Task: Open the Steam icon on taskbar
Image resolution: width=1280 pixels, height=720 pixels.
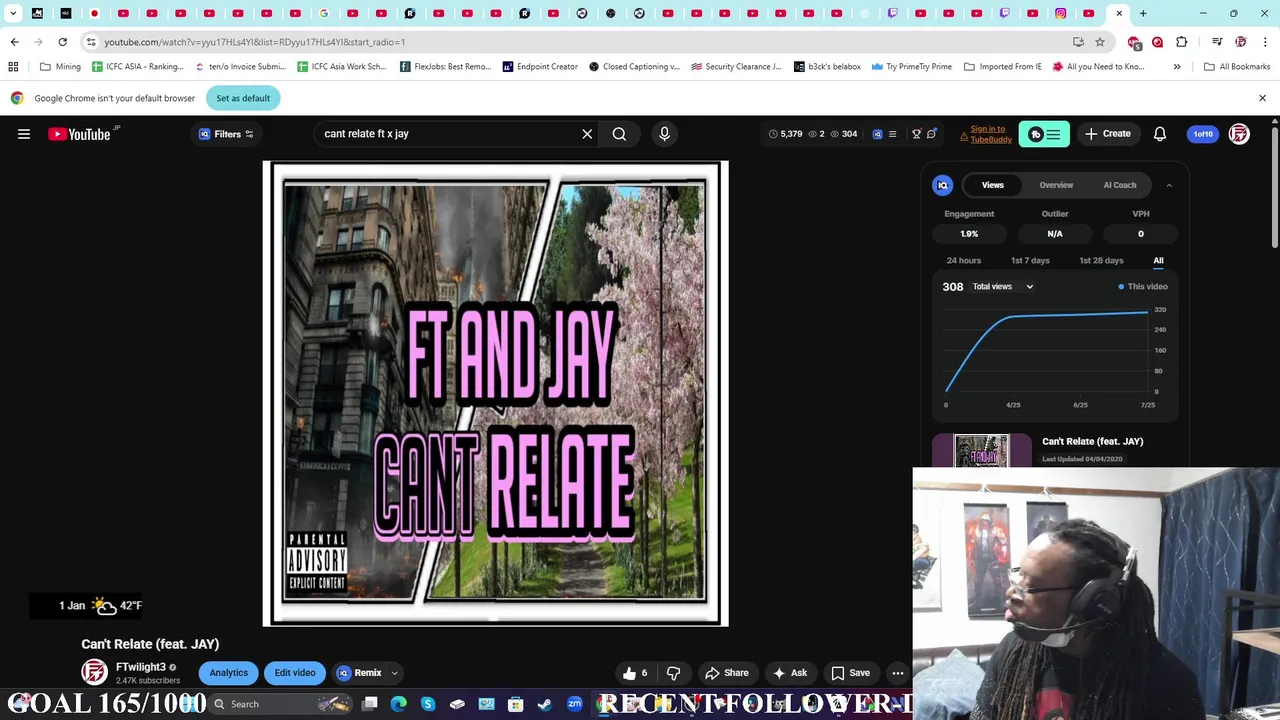Action: (544, 704)
